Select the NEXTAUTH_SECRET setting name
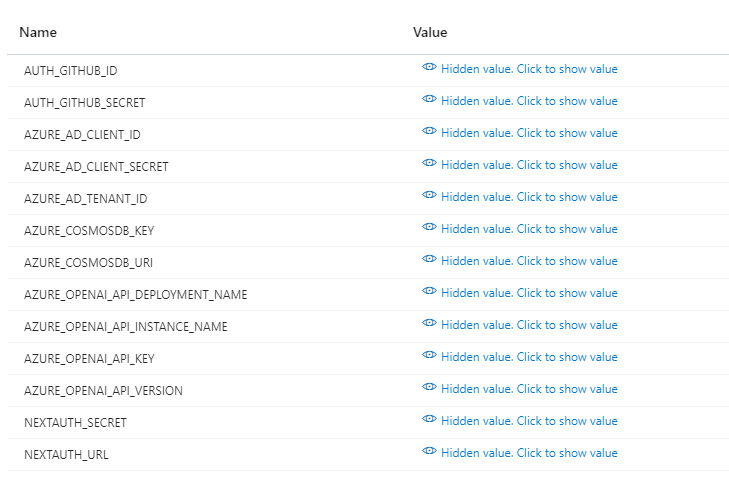The height and width of the screenshot is (479, 729). click(75, 423)
